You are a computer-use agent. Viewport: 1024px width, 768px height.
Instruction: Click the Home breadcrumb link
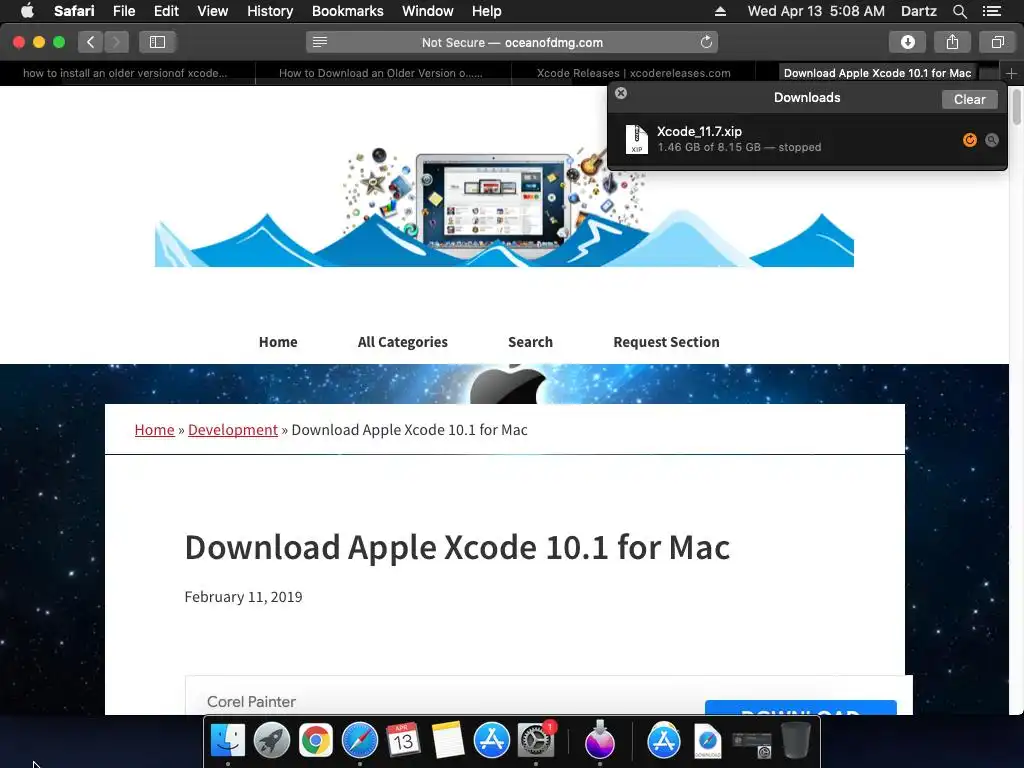tap(154, 430)
